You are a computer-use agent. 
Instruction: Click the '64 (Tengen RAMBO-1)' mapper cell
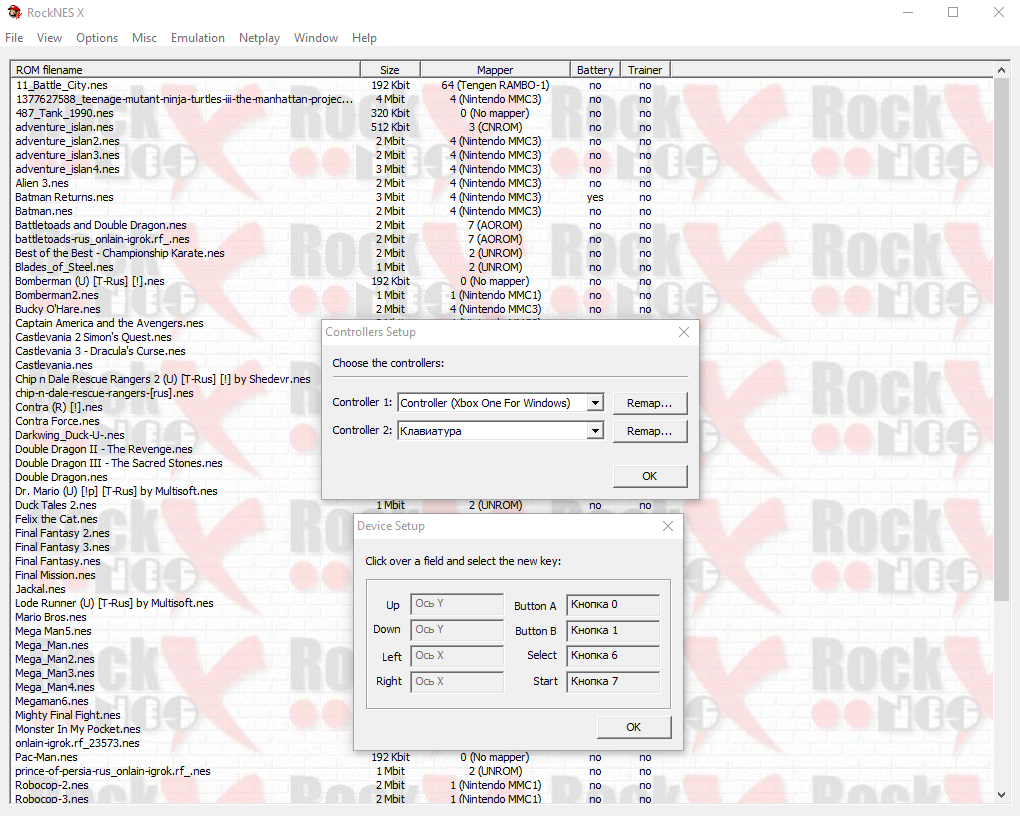[495, 85]
